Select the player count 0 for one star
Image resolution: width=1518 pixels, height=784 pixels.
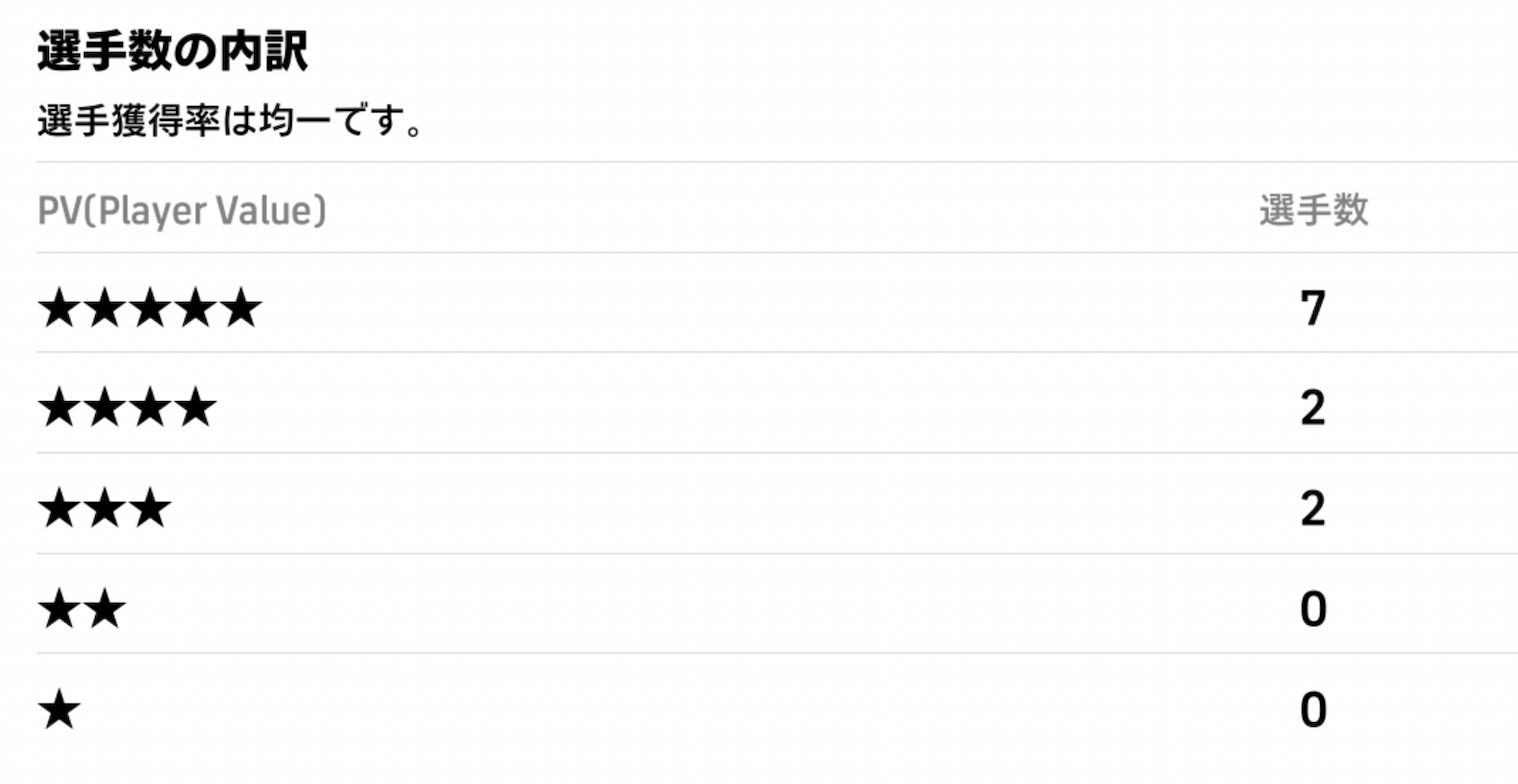pos(1313,710)
